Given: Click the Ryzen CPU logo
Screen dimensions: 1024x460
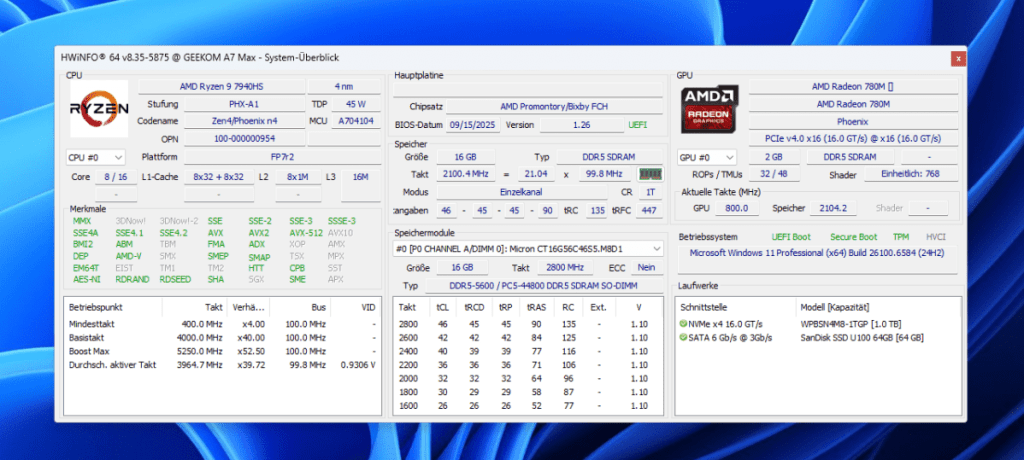Looking at the screenshot, I should [98, 106].
